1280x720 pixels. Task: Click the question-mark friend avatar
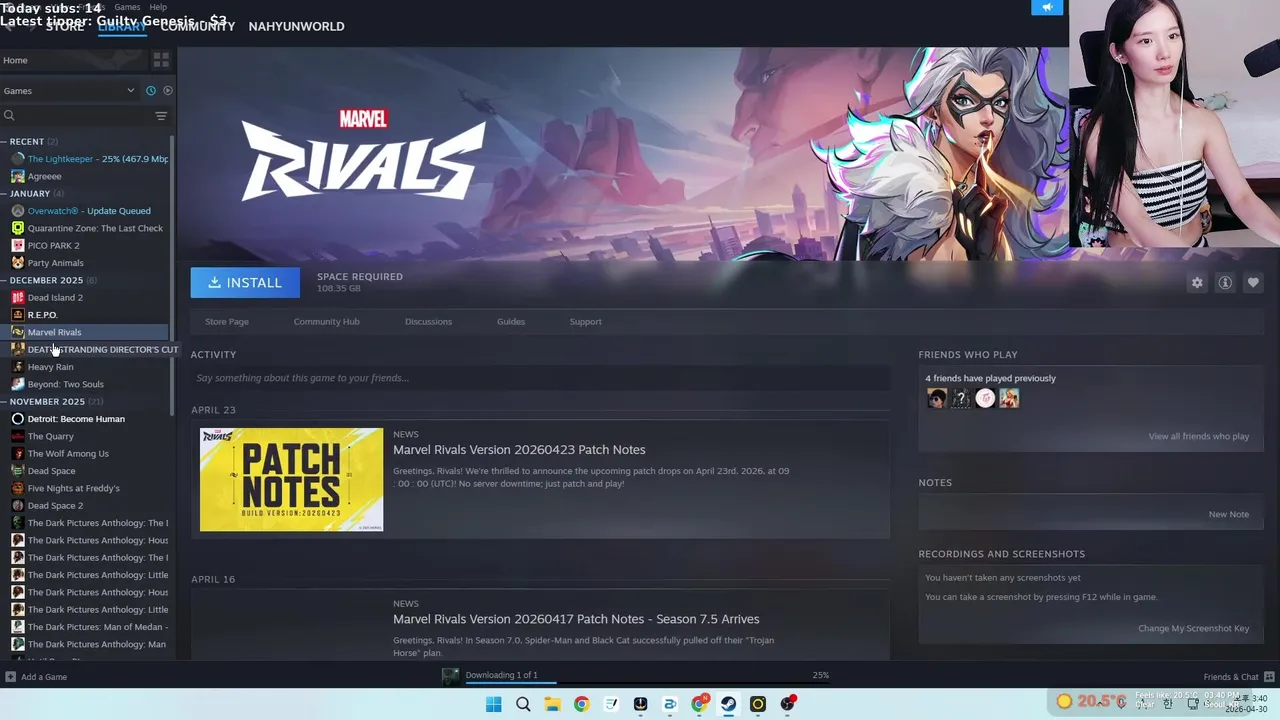[x=960, y=398]
